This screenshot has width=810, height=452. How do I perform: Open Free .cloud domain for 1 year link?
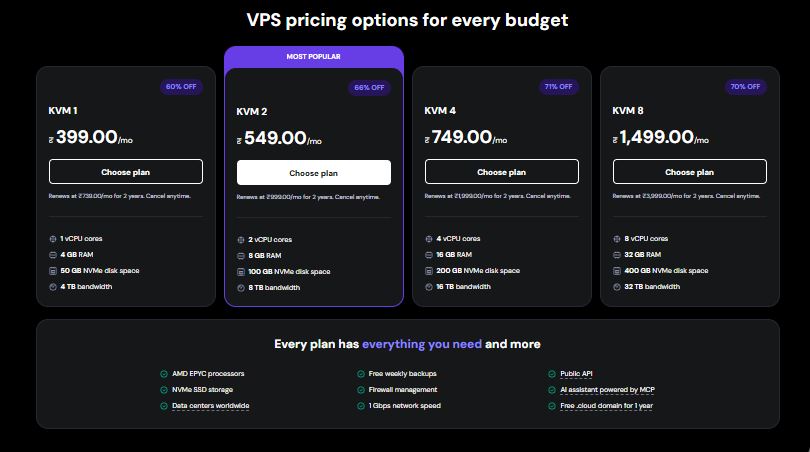(x=608, y=406)
